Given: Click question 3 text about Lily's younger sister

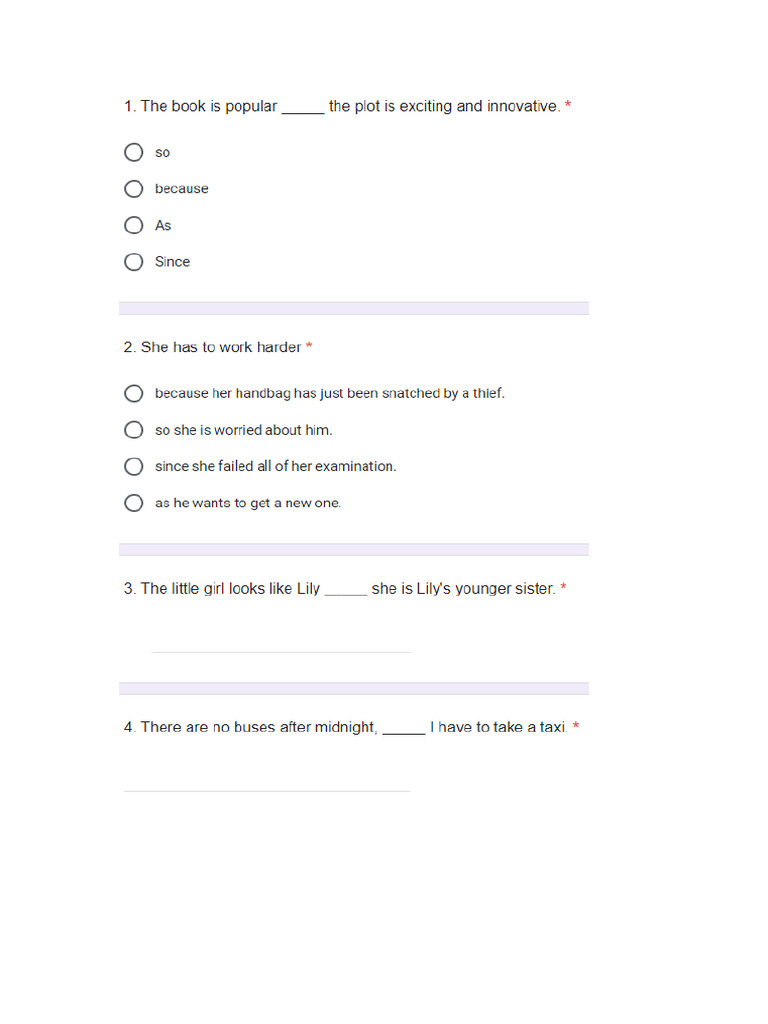Looking at the screenshot, I should [x=339, y=589].
